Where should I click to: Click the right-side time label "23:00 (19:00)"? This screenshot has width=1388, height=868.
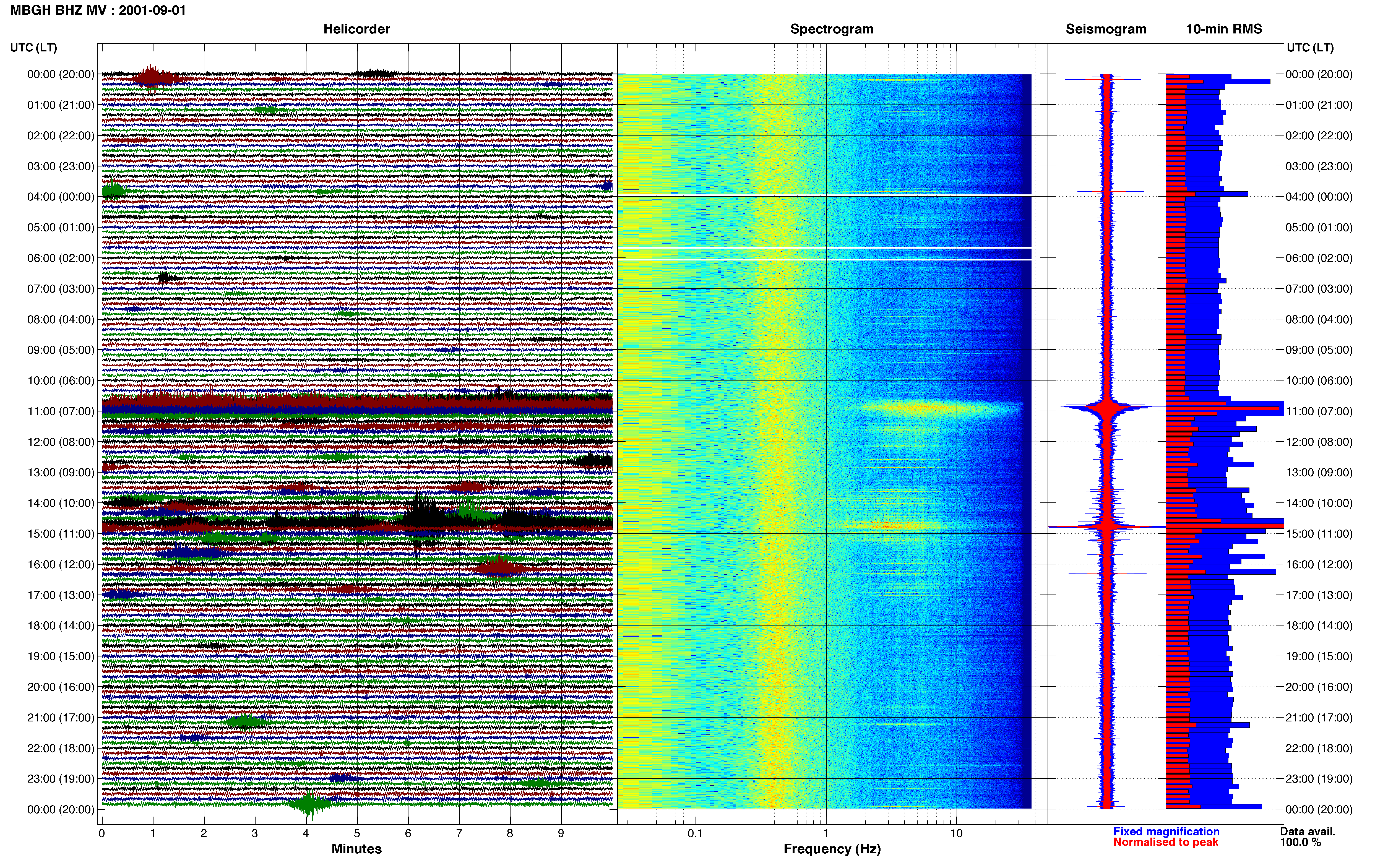tap(1319, 779)
